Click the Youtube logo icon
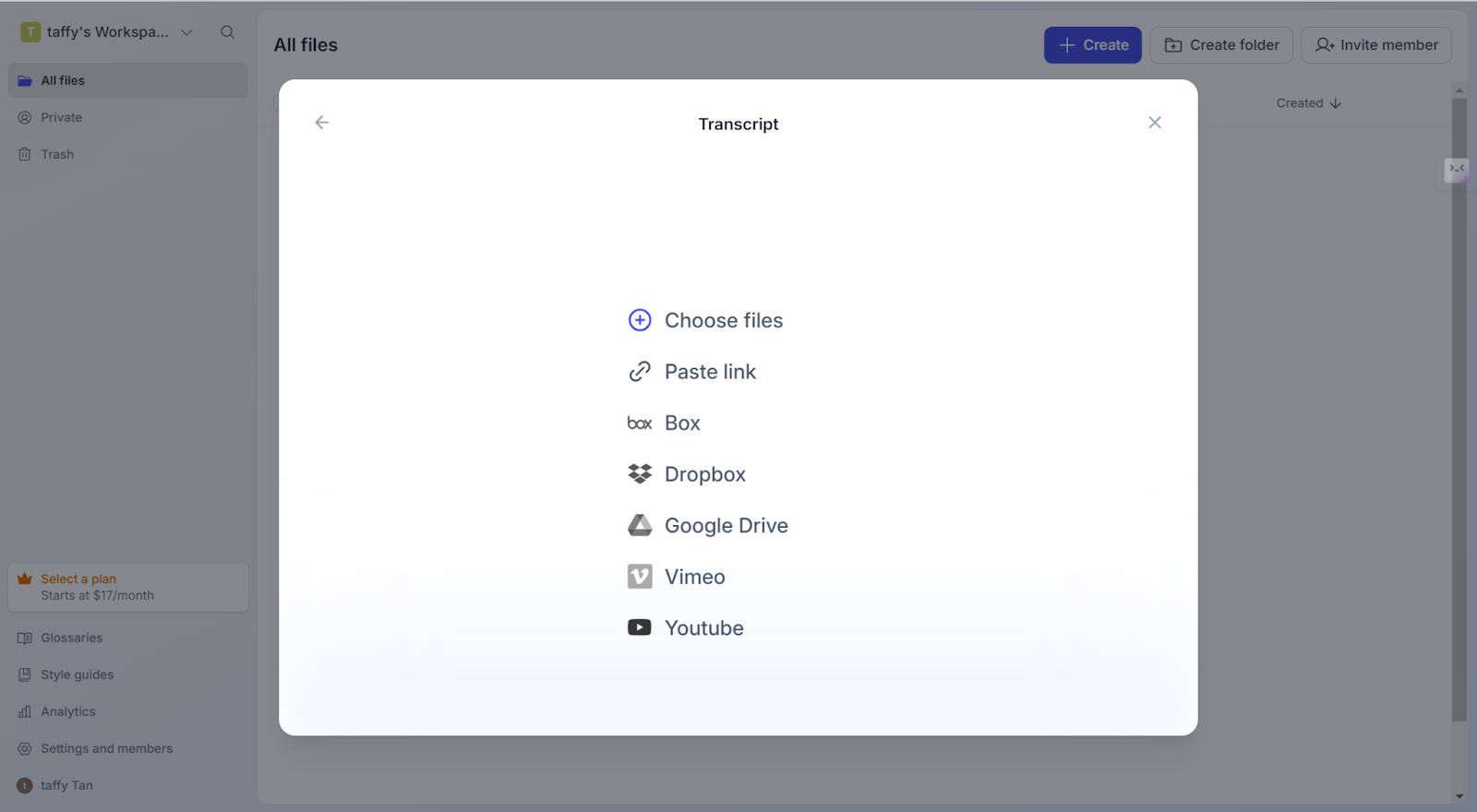 (x=640, y=627)
